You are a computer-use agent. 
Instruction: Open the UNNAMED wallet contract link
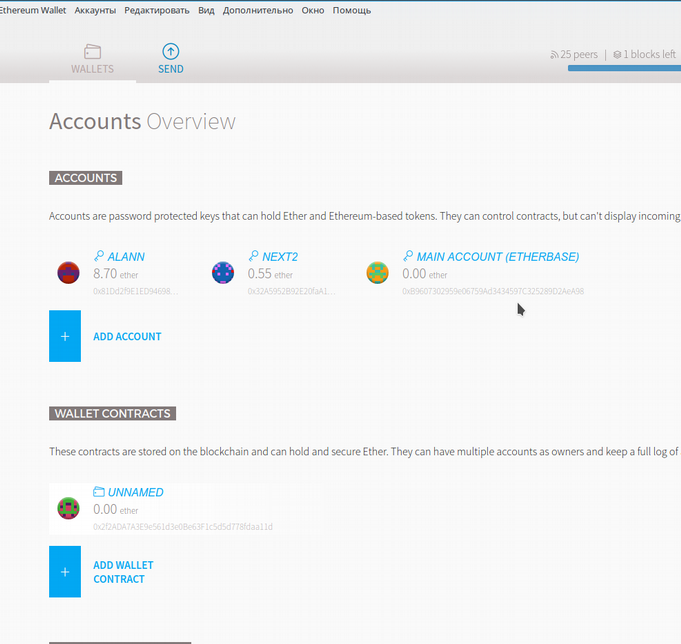click(x=136, y=492)
